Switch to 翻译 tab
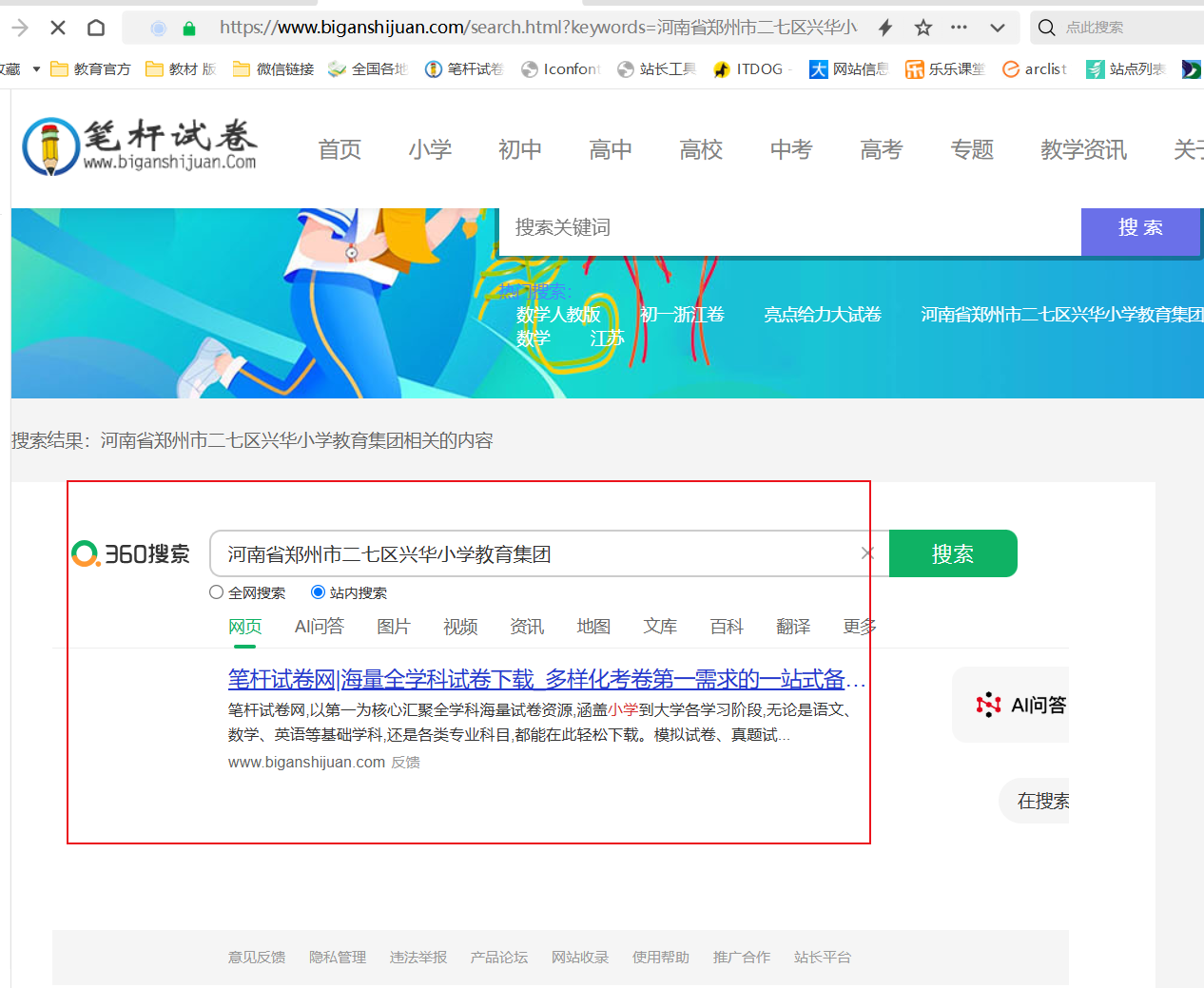Viewport: 1204px width, 988px height. (793, 627)
